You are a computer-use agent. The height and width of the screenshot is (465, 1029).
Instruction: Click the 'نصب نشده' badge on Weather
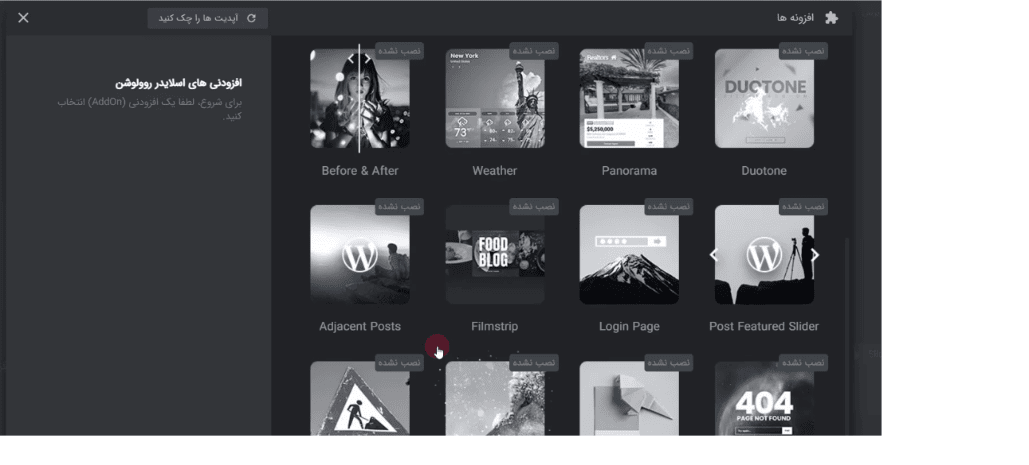click(x=534, y=51)
